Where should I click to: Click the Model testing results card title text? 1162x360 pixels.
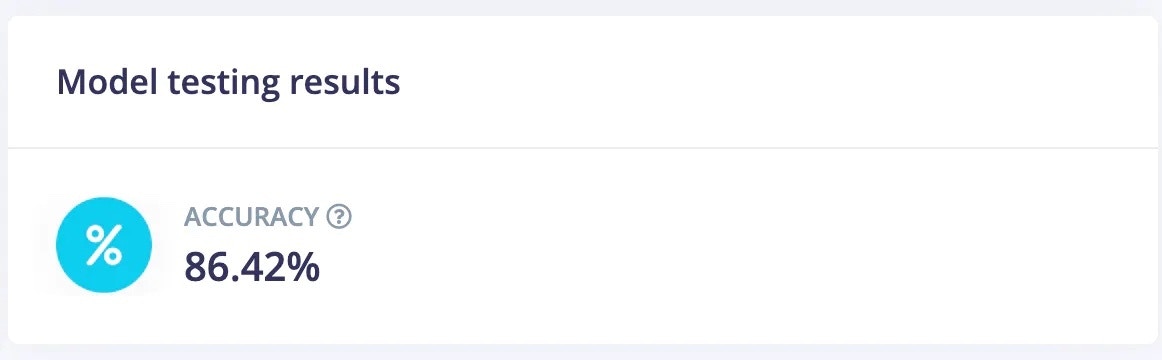pos(228,82)
